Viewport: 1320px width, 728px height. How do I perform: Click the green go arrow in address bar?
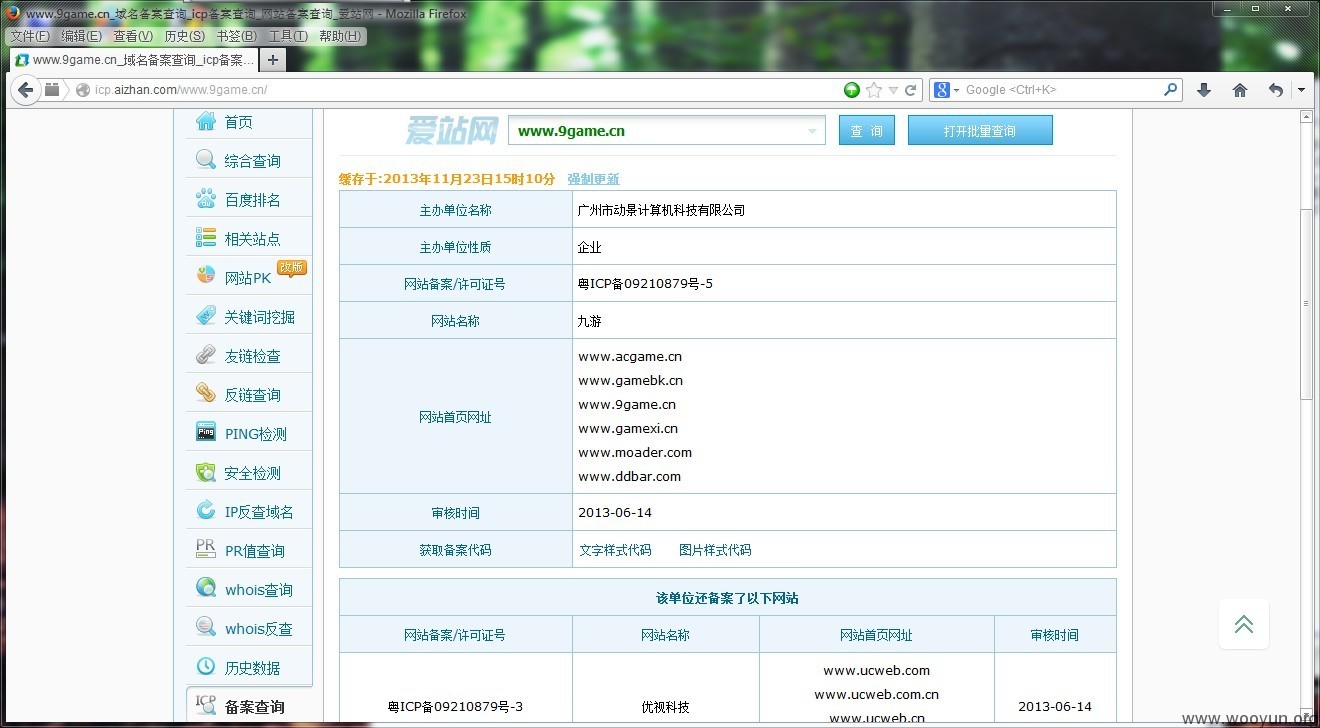pos(852,90)
